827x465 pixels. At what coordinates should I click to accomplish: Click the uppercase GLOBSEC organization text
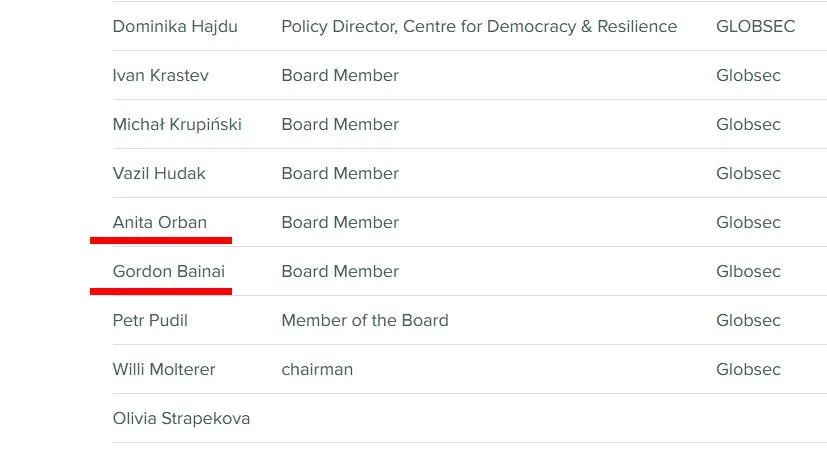(756, 27)
